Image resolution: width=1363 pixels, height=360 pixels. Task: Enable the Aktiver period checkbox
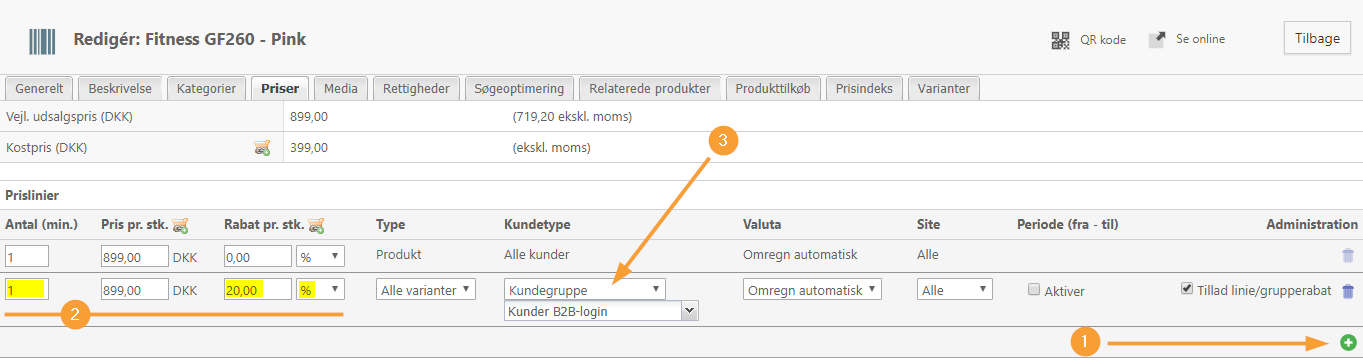tap(1034, 290)
